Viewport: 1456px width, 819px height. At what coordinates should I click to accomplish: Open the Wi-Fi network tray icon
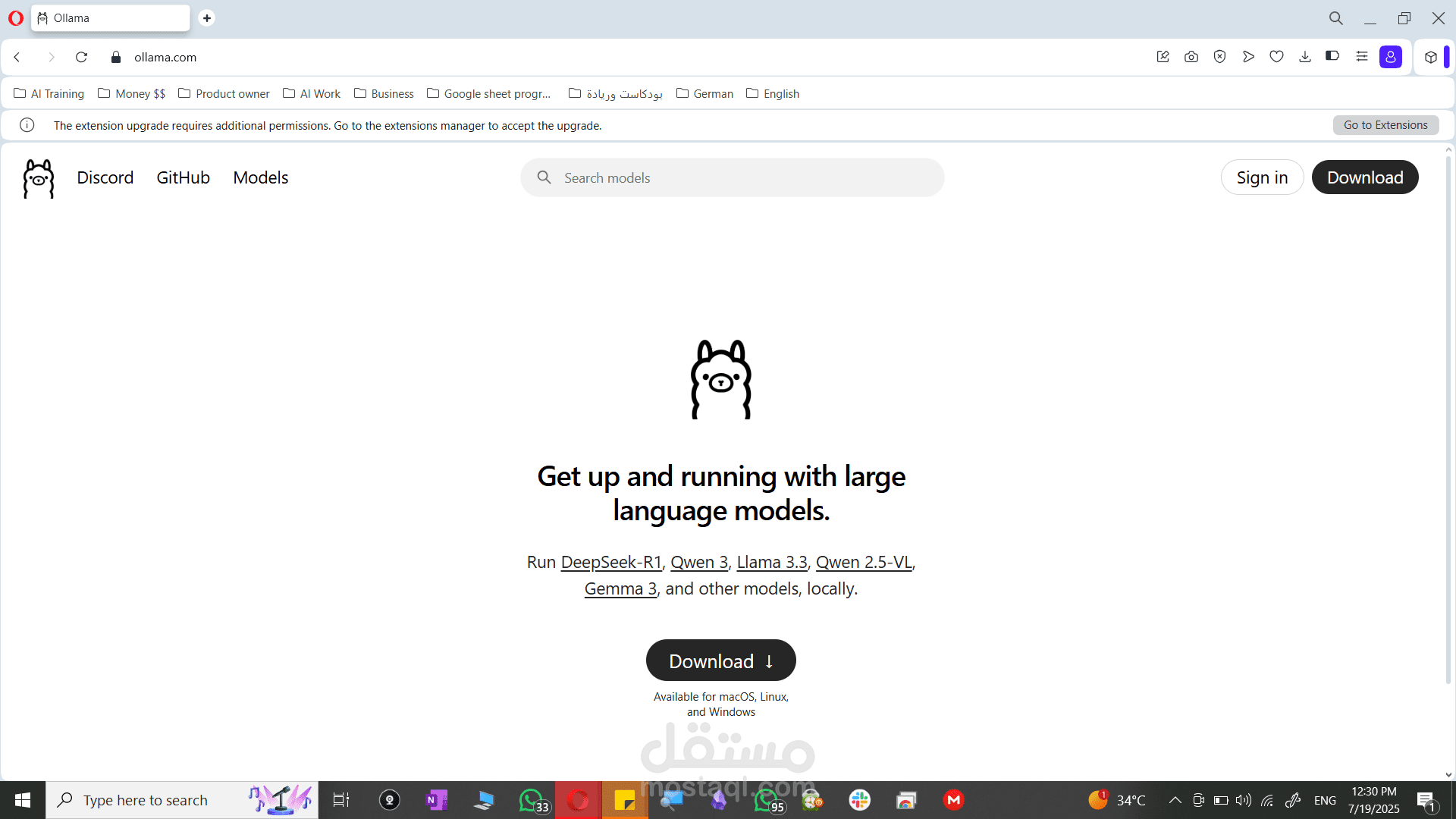point(1267,800)
